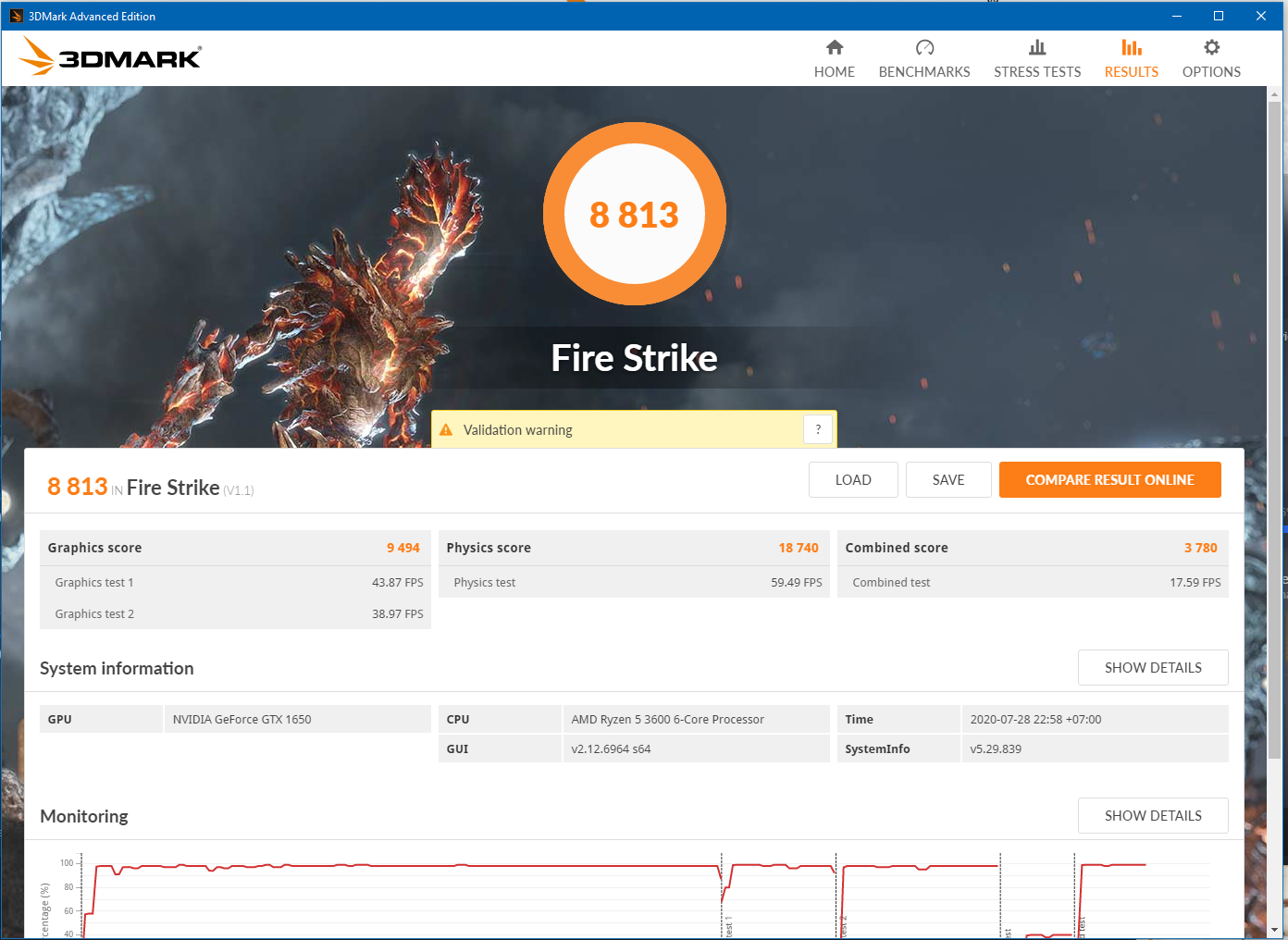Open the Options gear icon
This screenshot has height=940, width=1288.
1211,47
